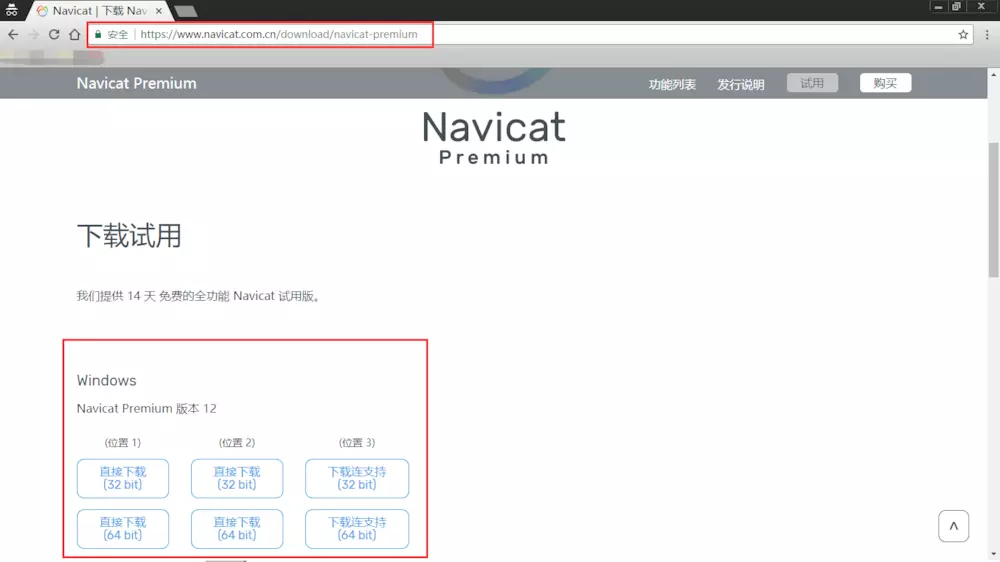Click the browser forward arrow

[33, 34]
